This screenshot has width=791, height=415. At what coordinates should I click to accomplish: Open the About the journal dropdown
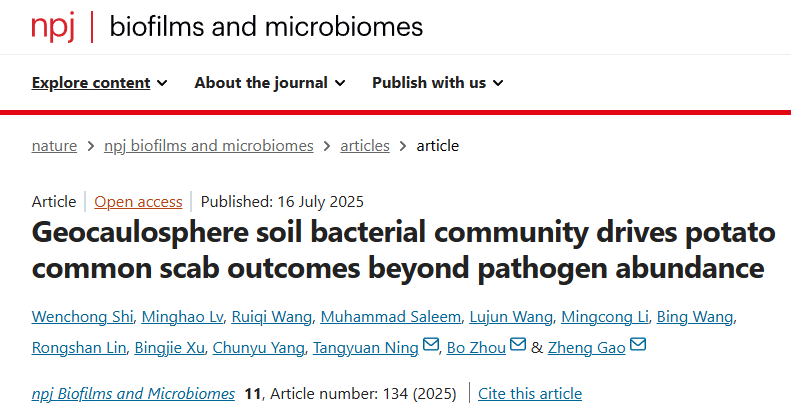tap(269, 83)
